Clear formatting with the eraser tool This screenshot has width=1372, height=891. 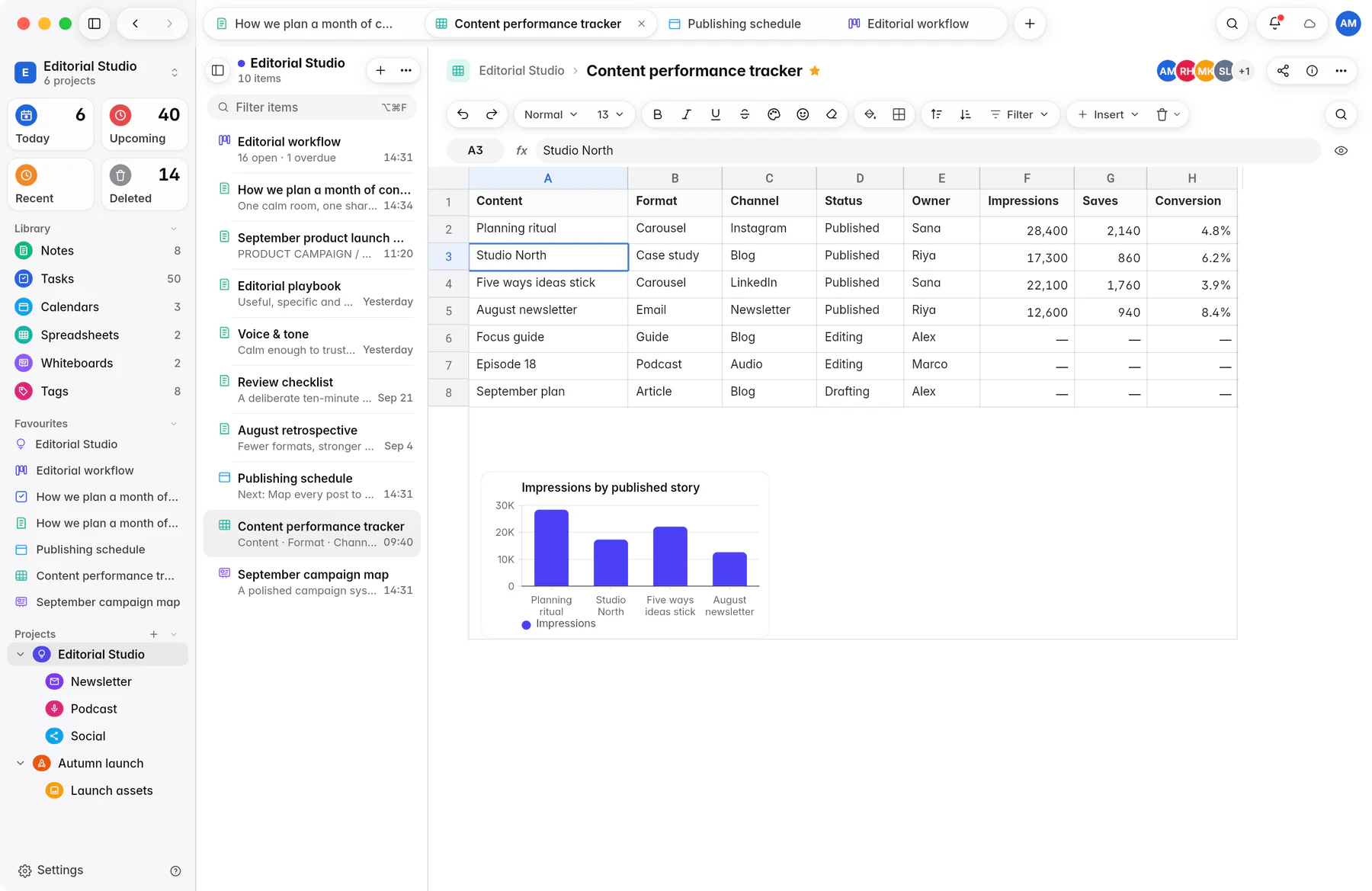[x=832, y=114]
